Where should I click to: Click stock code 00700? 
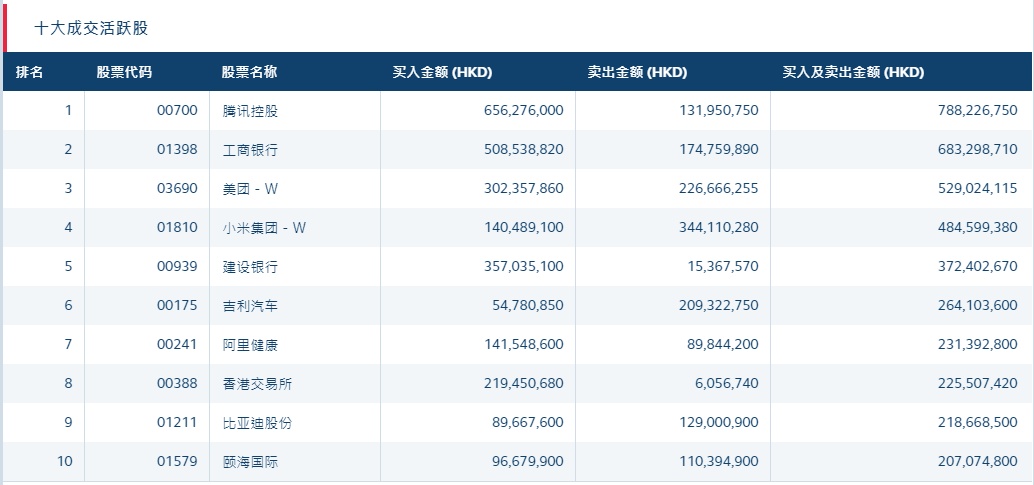[x=178, y=111]
